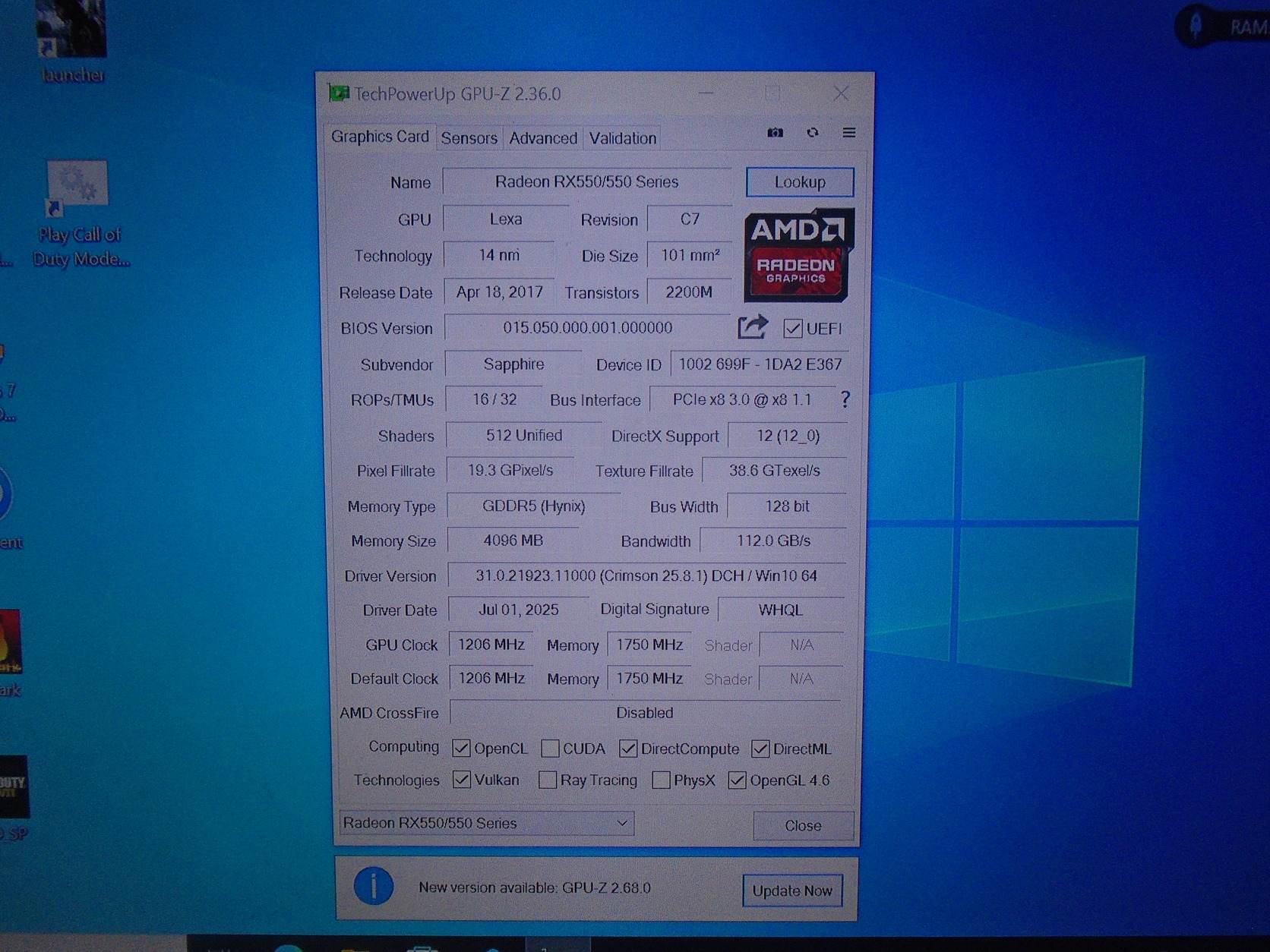Click the Digital Signature value WHQL
The width and height of the screenshot is (1270, 952).
click(781, 610)
